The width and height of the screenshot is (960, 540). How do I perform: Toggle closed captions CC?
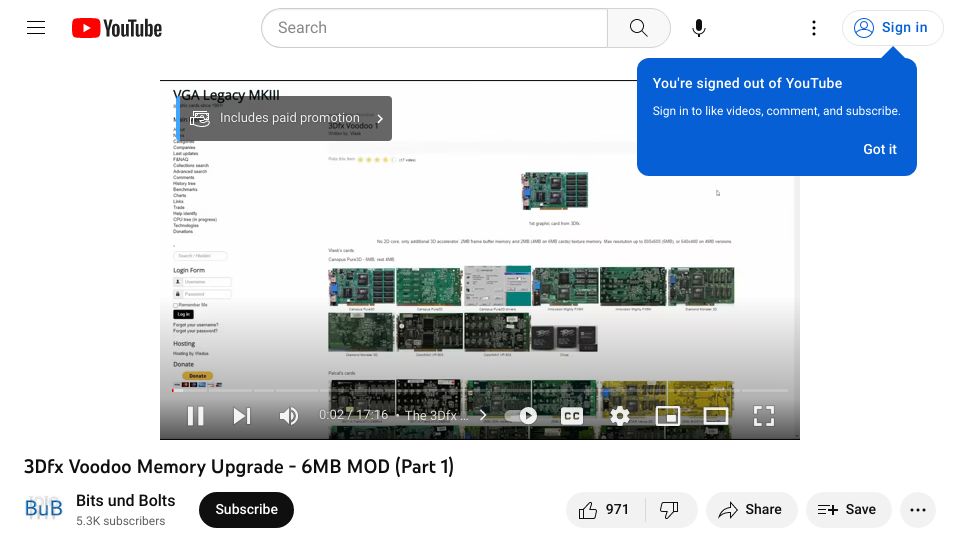pos(571,416)
